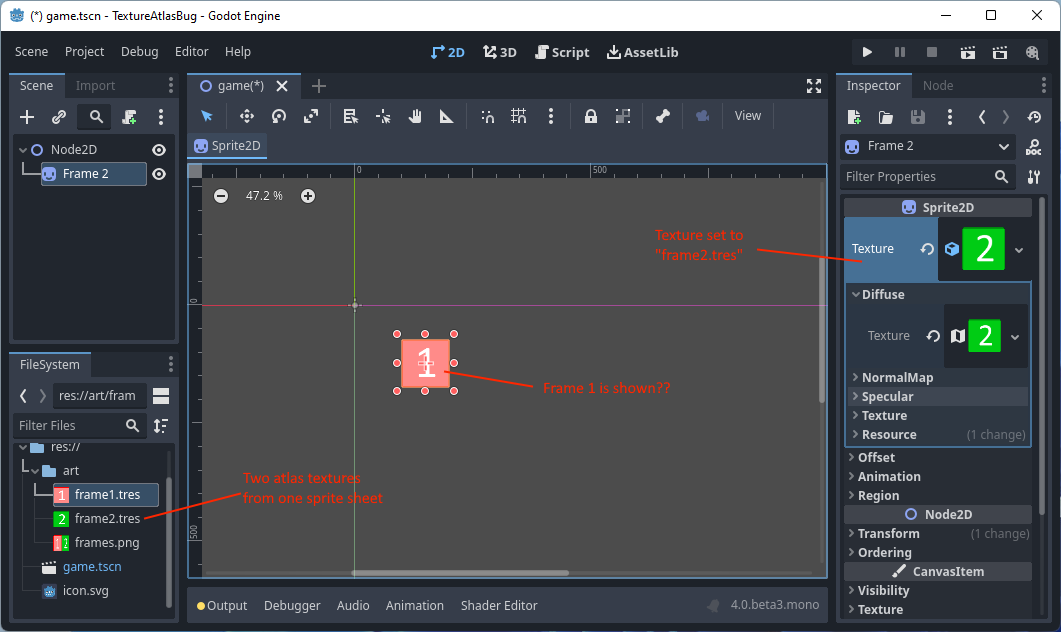Activate the Scale tool

click(x=310, y=116)
